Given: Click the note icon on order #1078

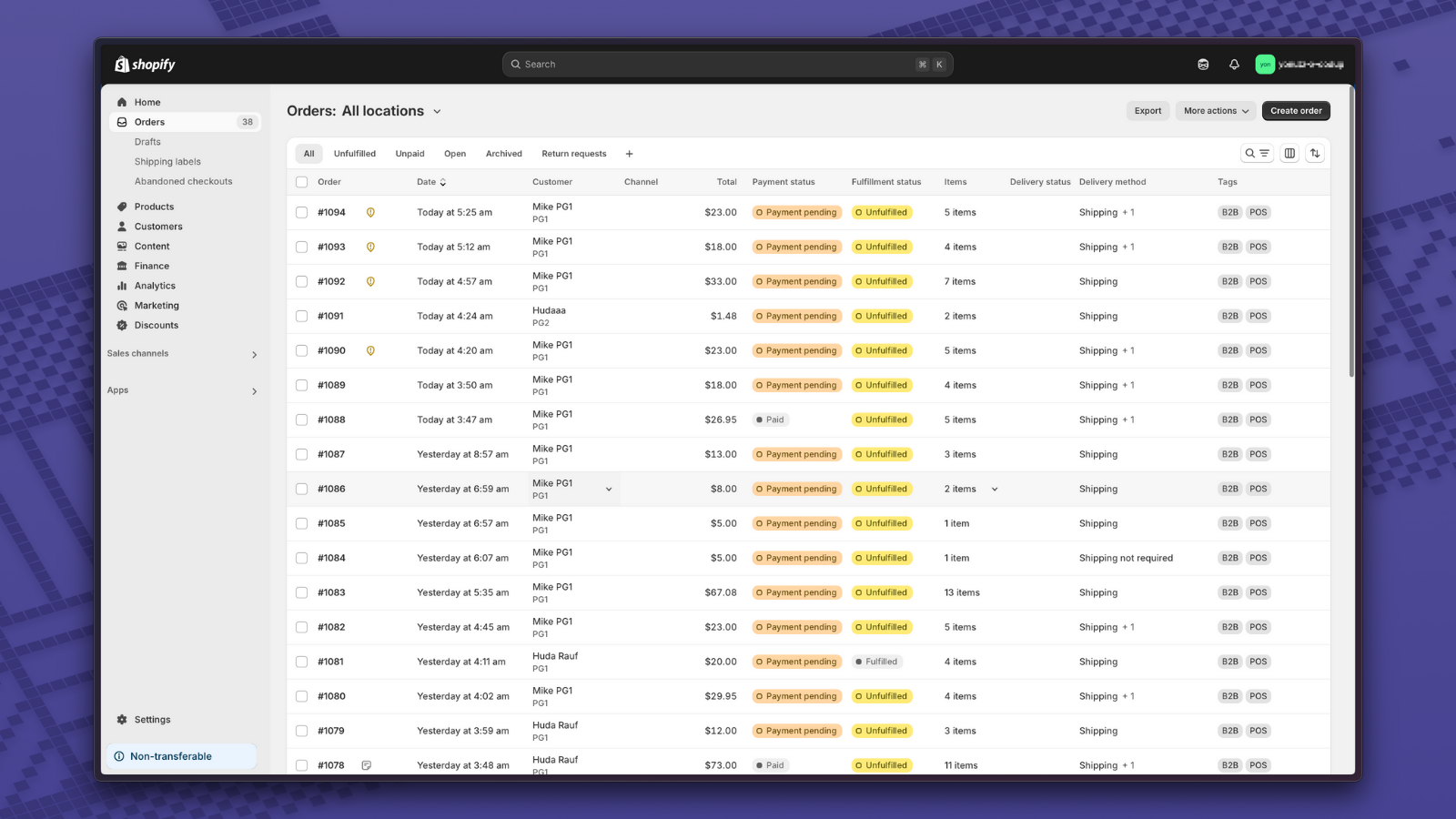Looking at the screenshot, I should tap(367, 765).
